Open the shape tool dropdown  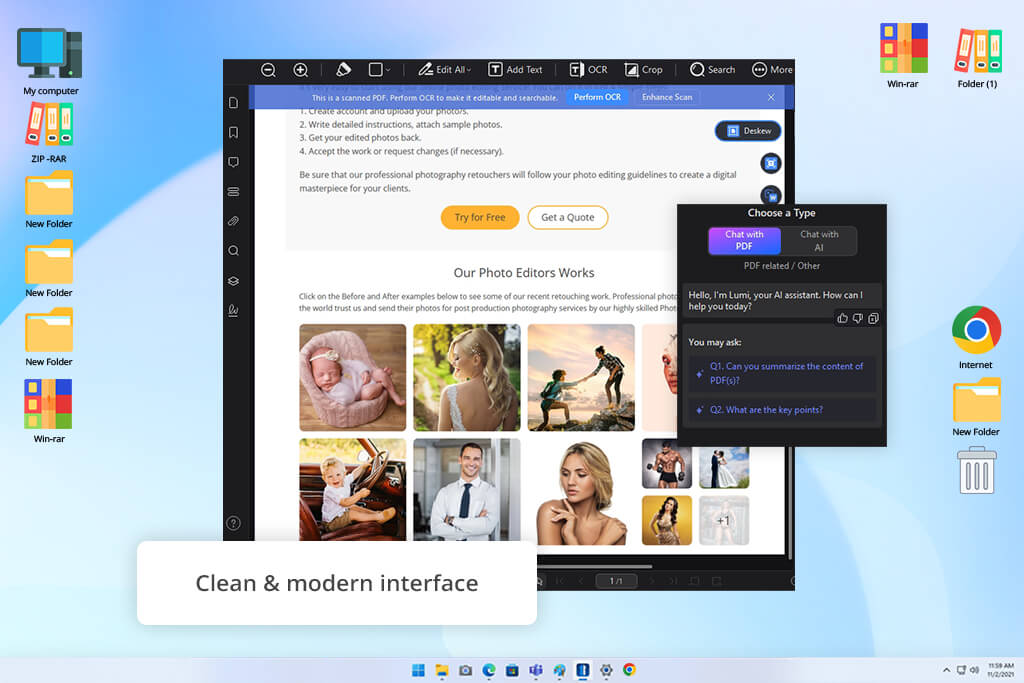tap(379, 69)
